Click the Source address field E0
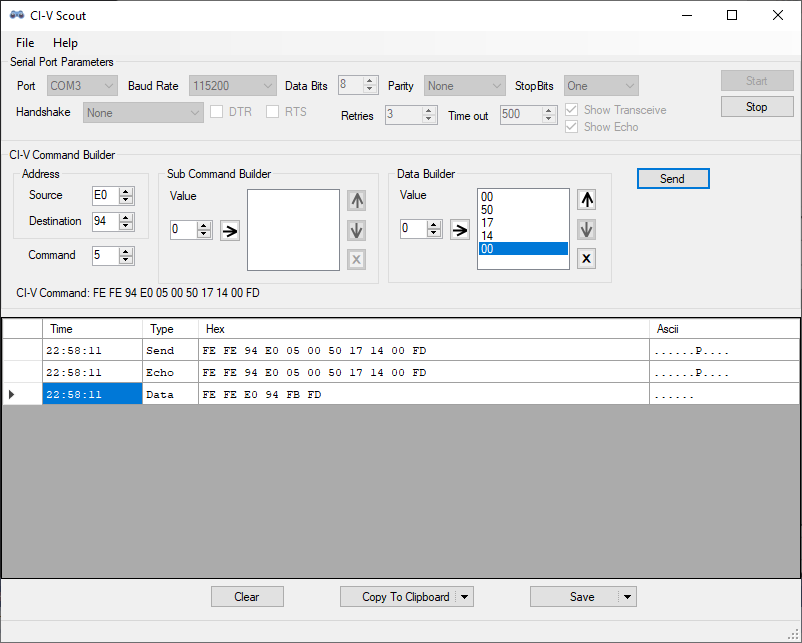802x643 pixels. [x=106, y=195]
